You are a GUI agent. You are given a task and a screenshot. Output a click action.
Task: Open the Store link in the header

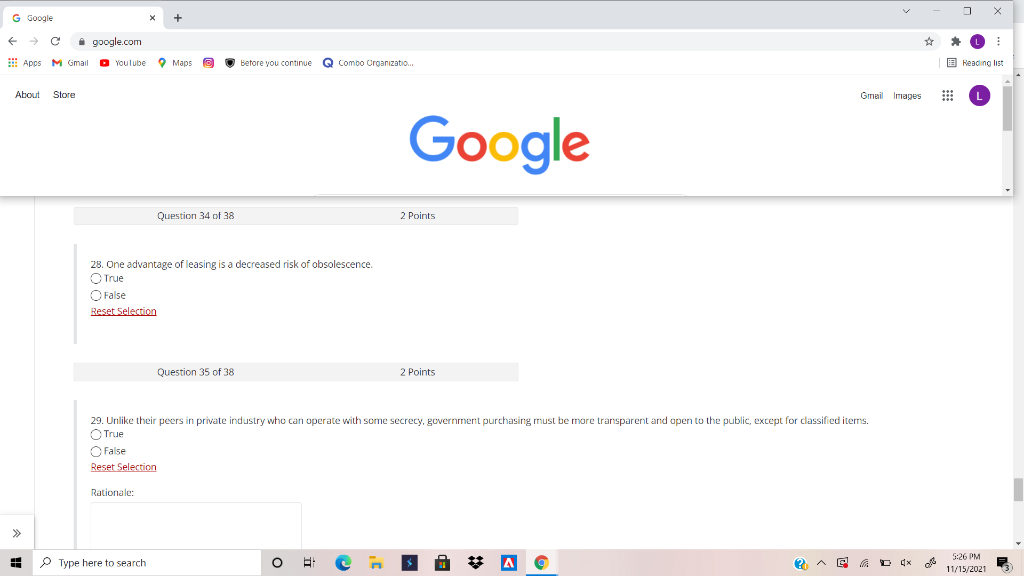pyautogui.click(x=63, y=94)
